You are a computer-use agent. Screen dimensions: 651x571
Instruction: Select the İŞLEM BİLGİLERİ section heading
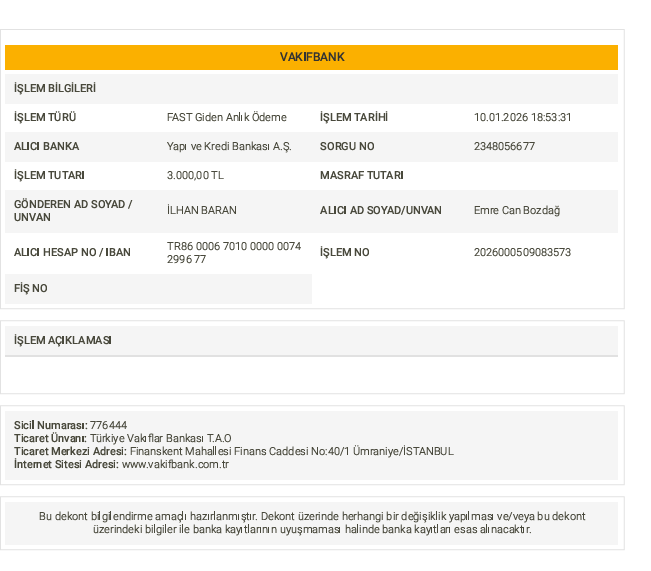[55, 88]
